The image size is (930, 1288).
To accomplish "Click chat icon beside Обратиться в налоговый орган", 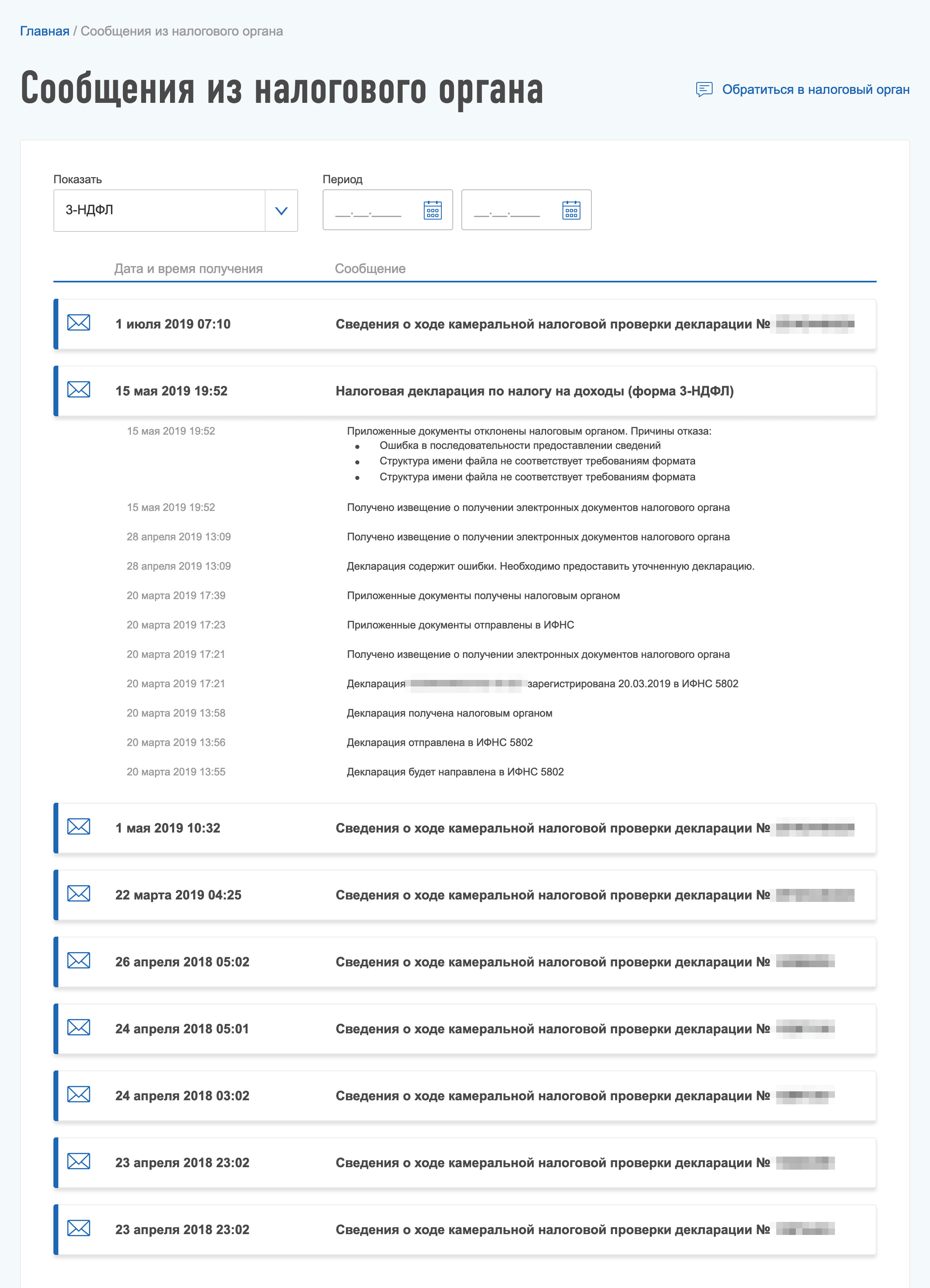I will pos(704,90).
